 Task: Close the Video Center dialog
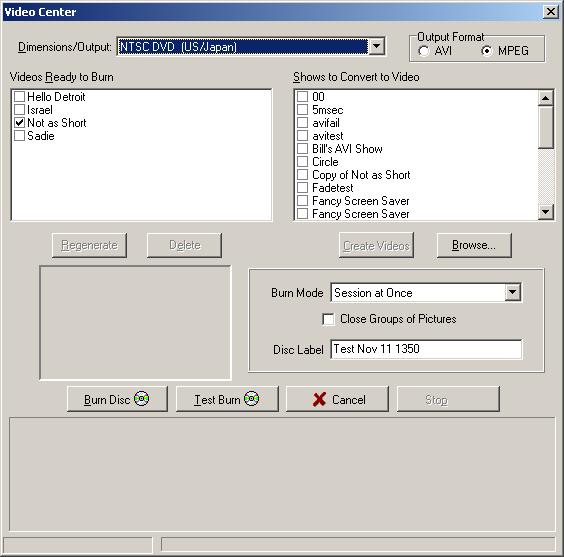coord(551,12)
